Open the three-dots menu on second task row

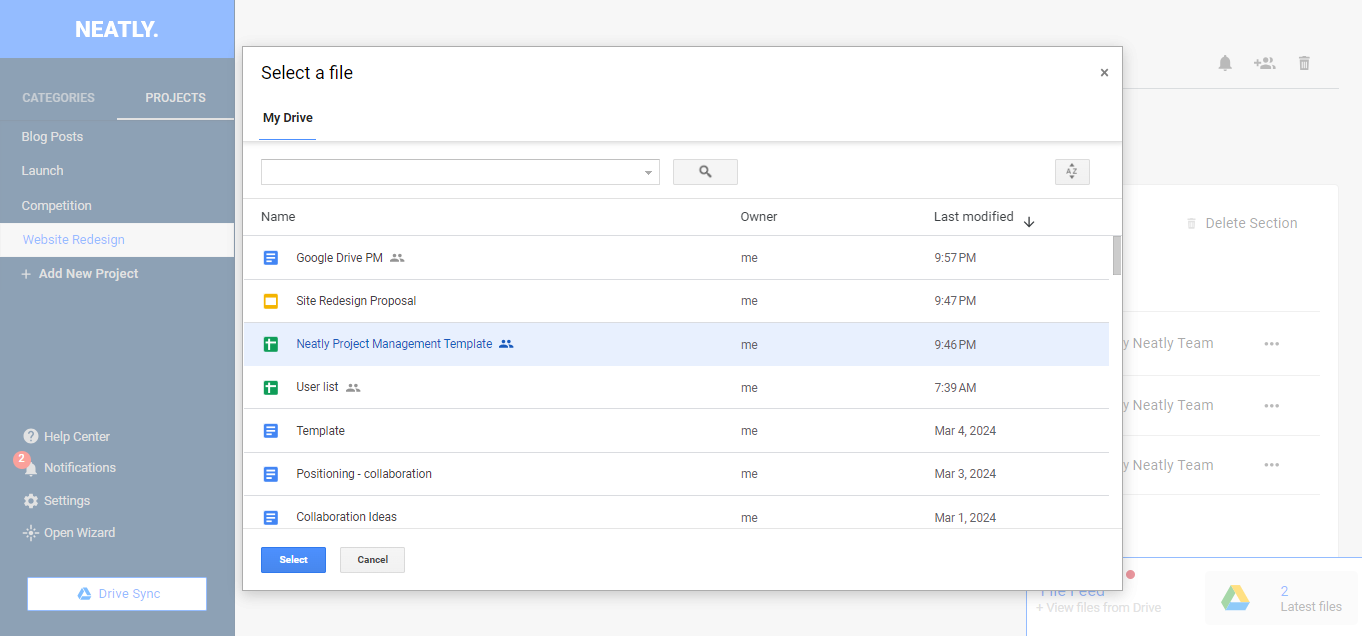[1271, 406]
